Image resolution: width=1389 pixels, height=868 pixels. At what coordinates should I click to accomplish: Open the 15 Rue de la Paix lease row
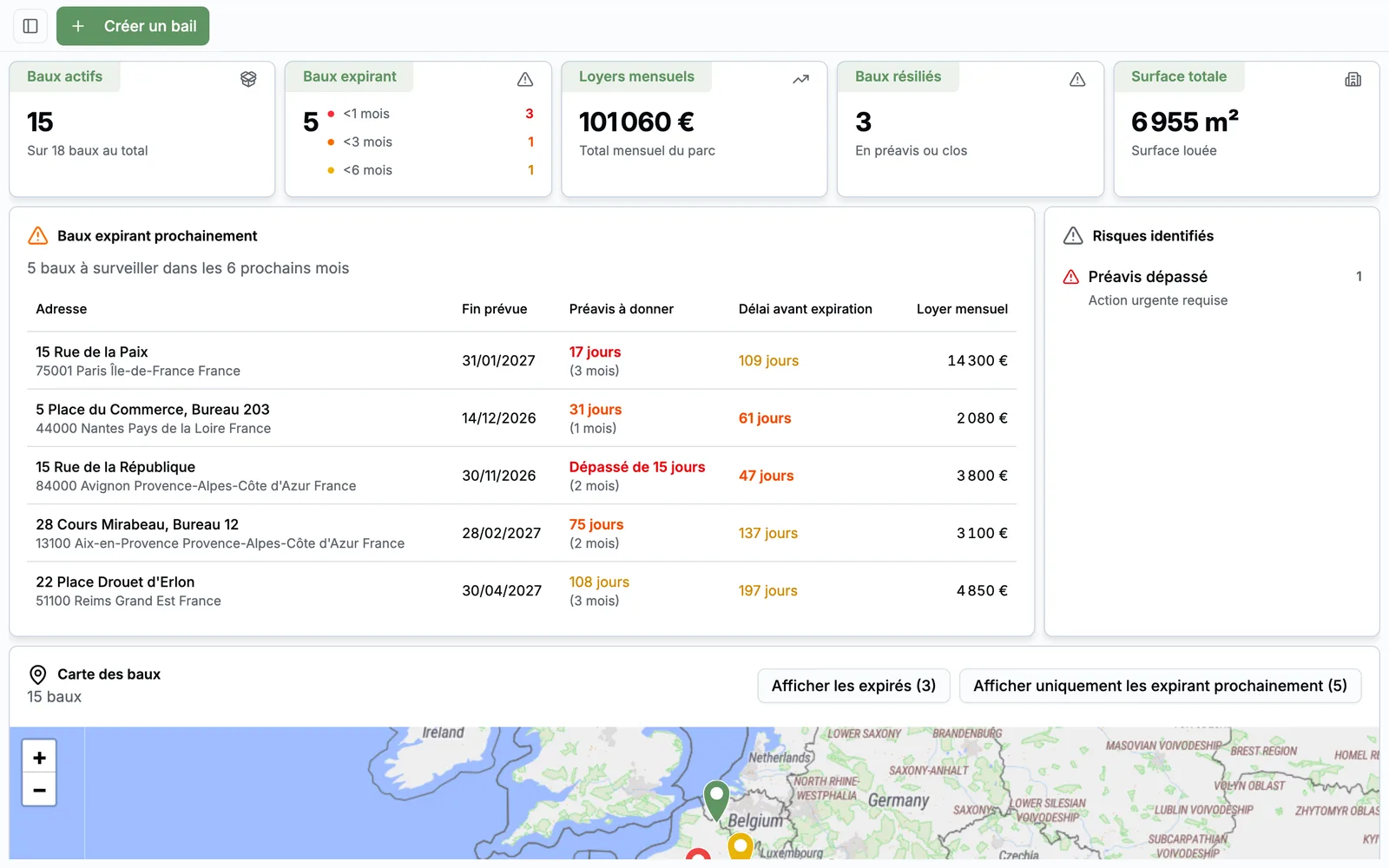tap(522, 360)
